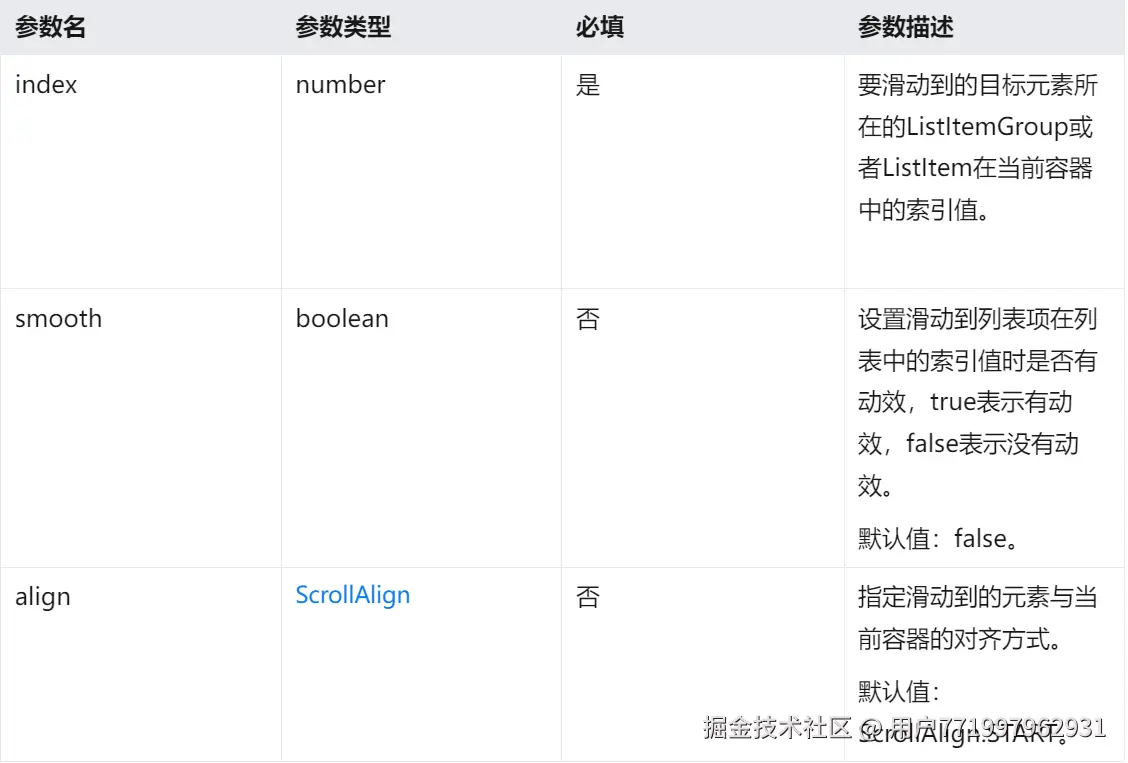Click 是 in the index row
Viewport: 1128px width, 763px height.
click(588, 85)
